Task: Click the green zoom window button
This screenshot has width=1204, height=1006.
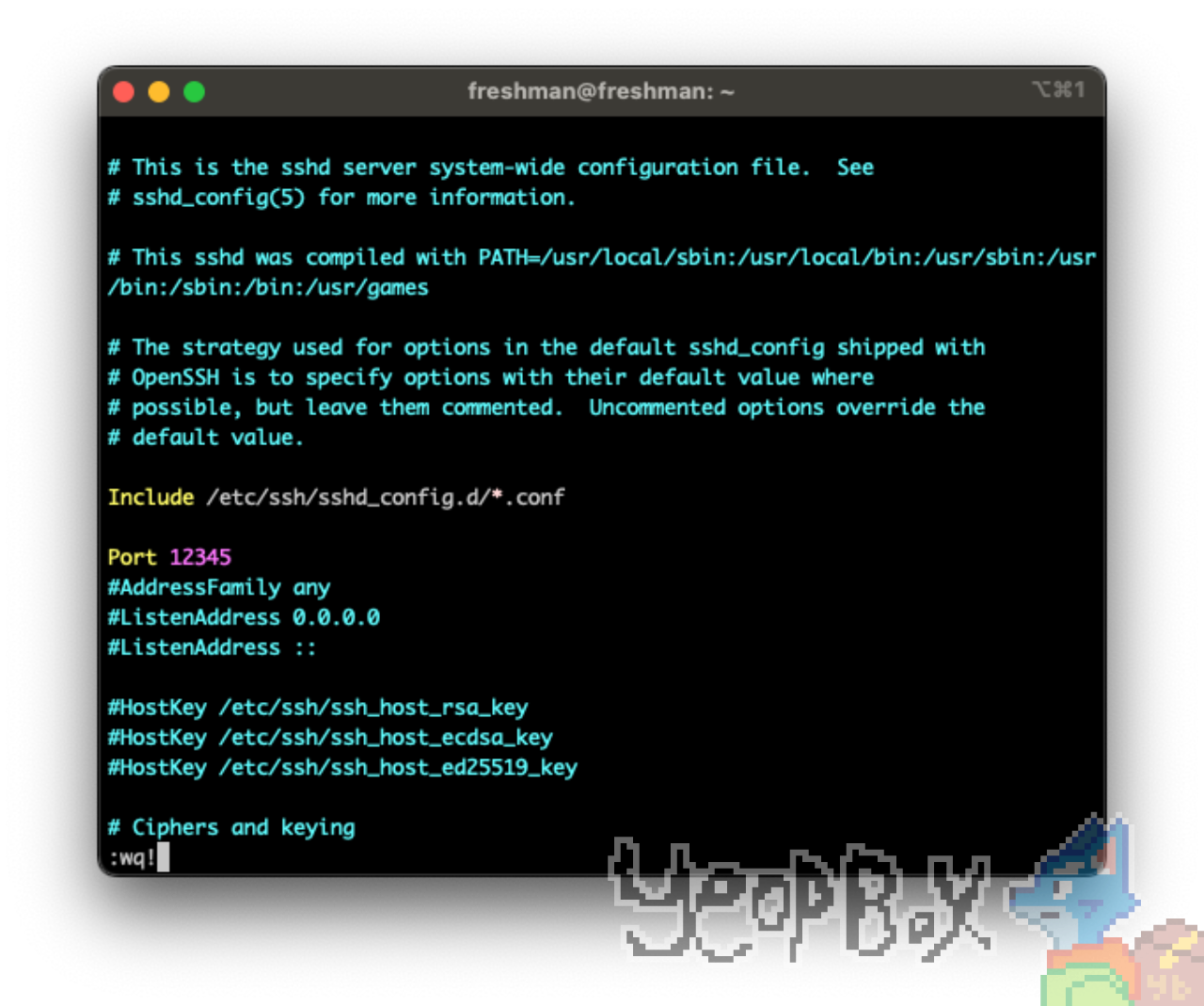Action: 195,91
